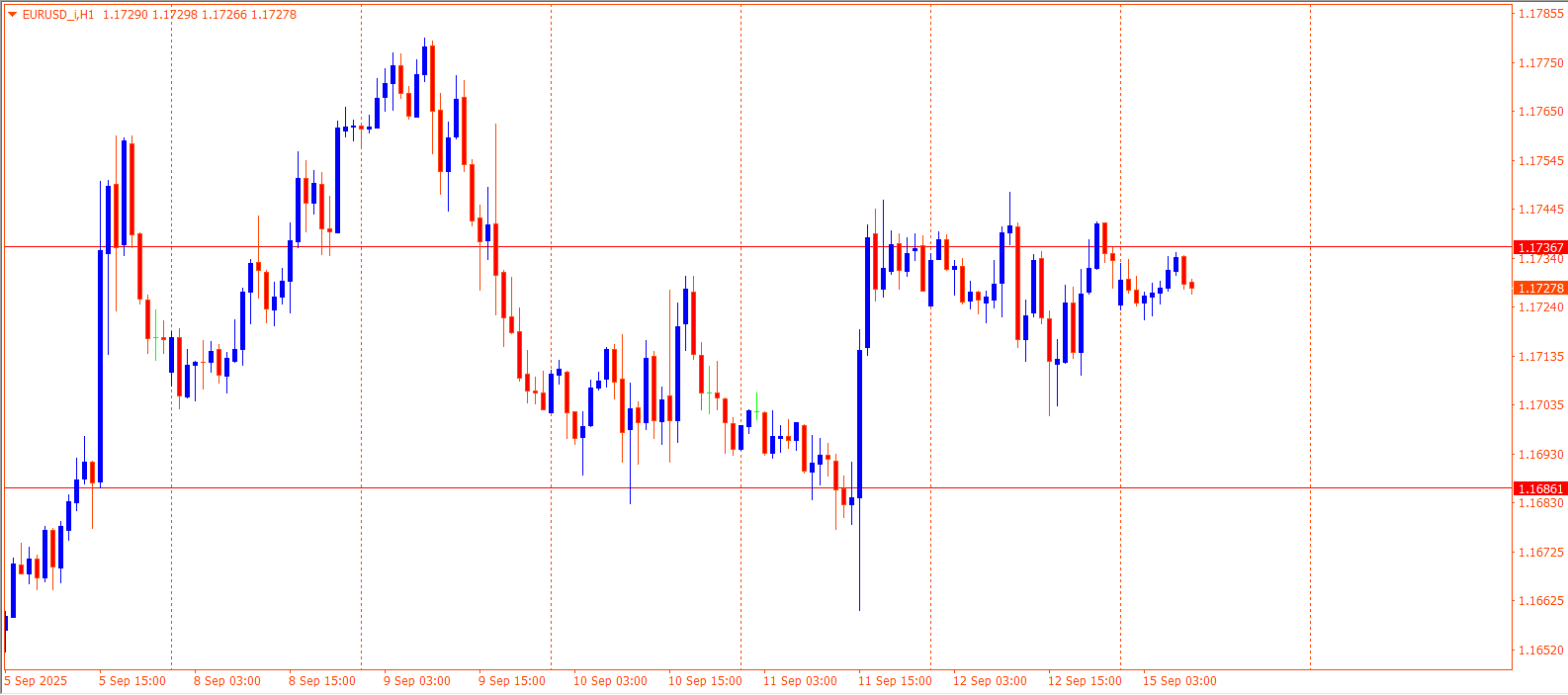Select the red 1.17367 price level tag
The height and width of the screenshot is (695, 1568).
point(1540,247)
